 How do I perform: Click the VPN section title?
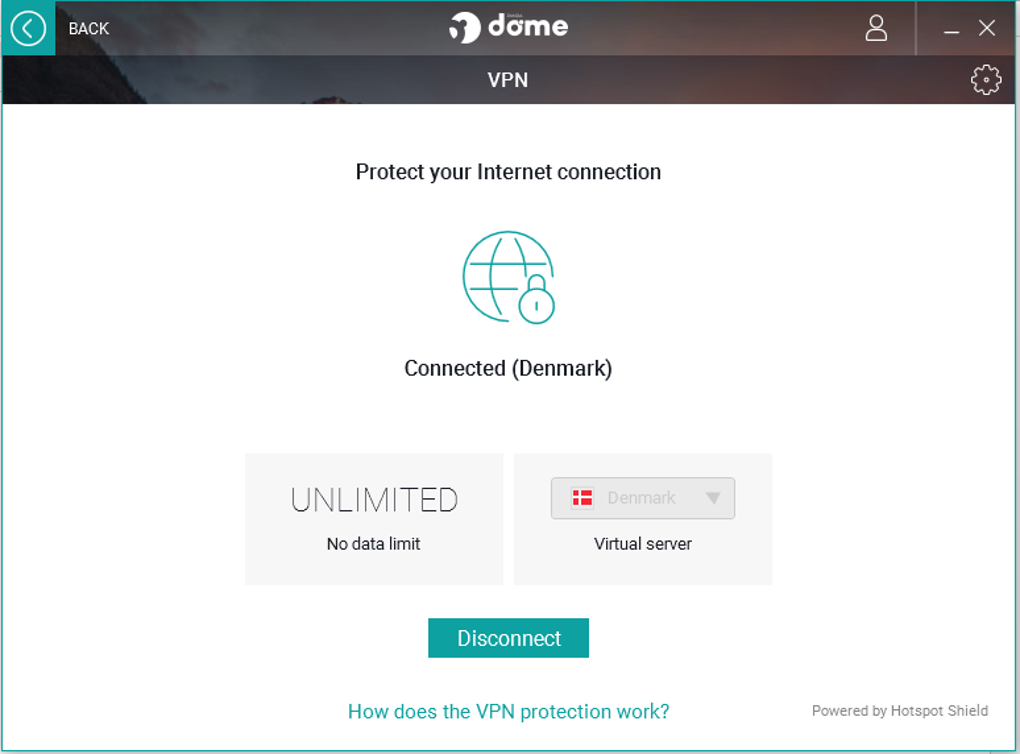coord(508,80)
